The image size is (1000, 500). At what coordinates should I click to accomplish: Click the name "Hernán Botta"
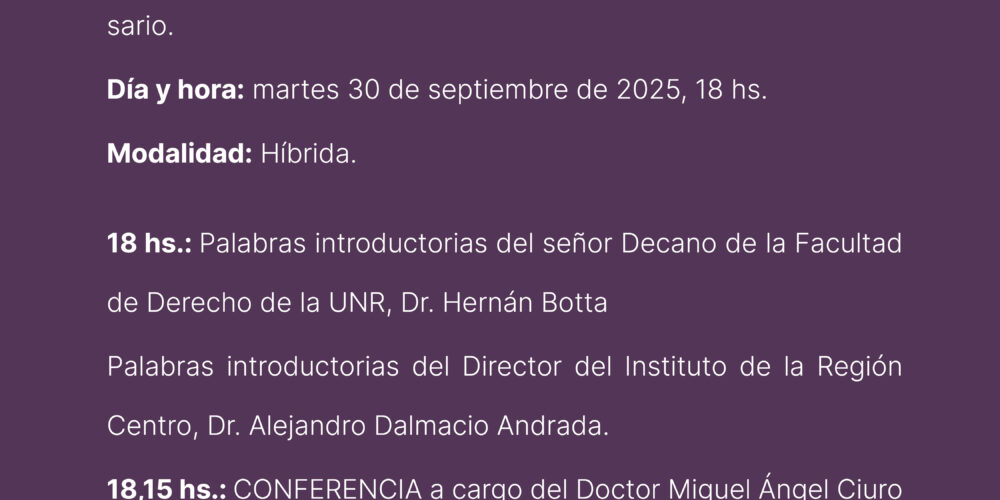tap(525, 304)
